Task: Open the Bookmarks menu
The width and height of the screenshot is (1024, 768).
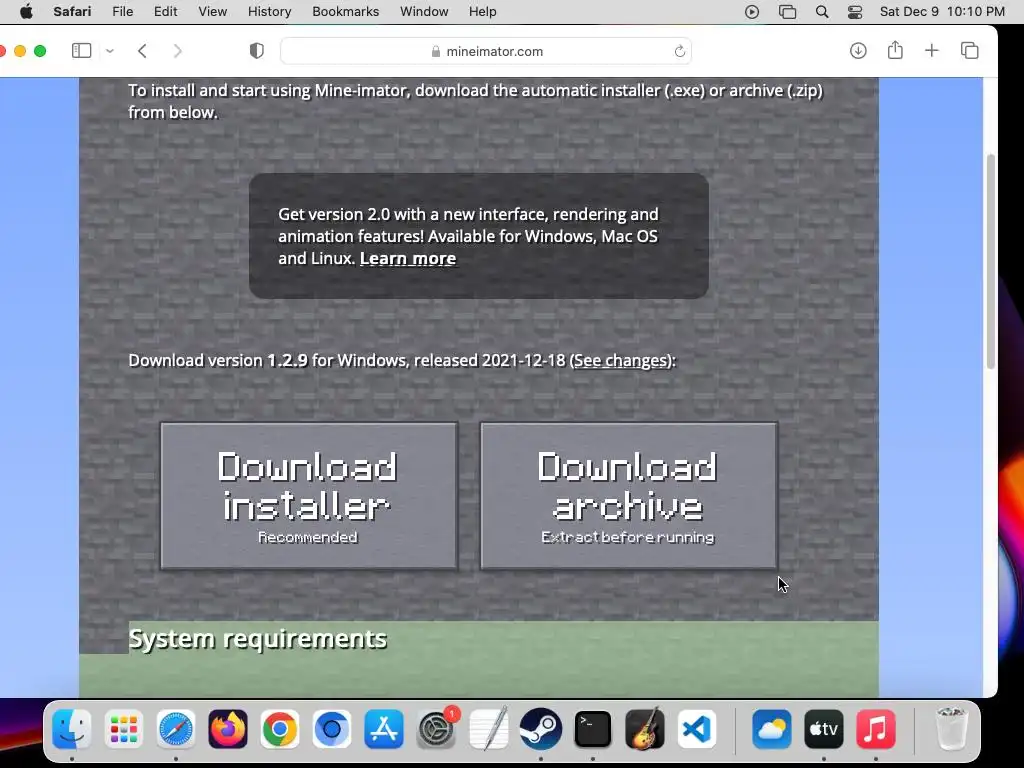Action: [x=345, y=12]
